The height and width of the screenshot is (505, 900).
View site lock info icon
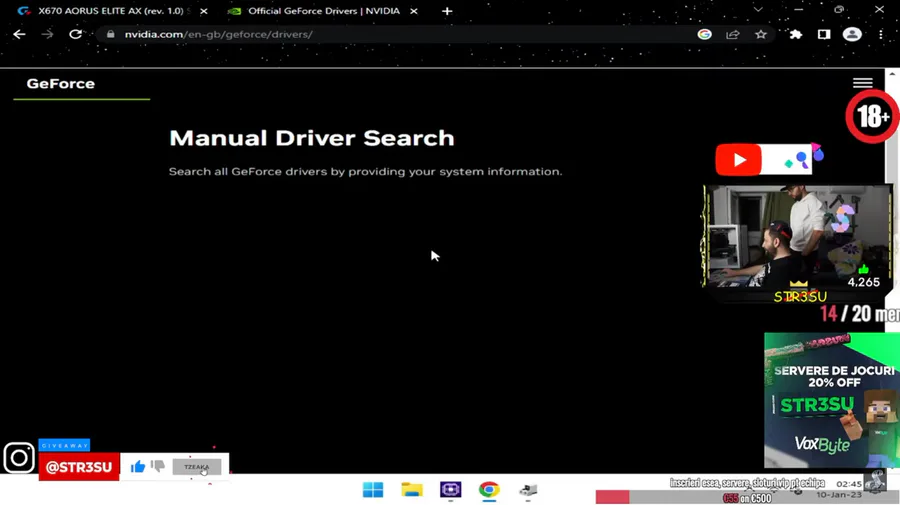(x=111, y=34)
